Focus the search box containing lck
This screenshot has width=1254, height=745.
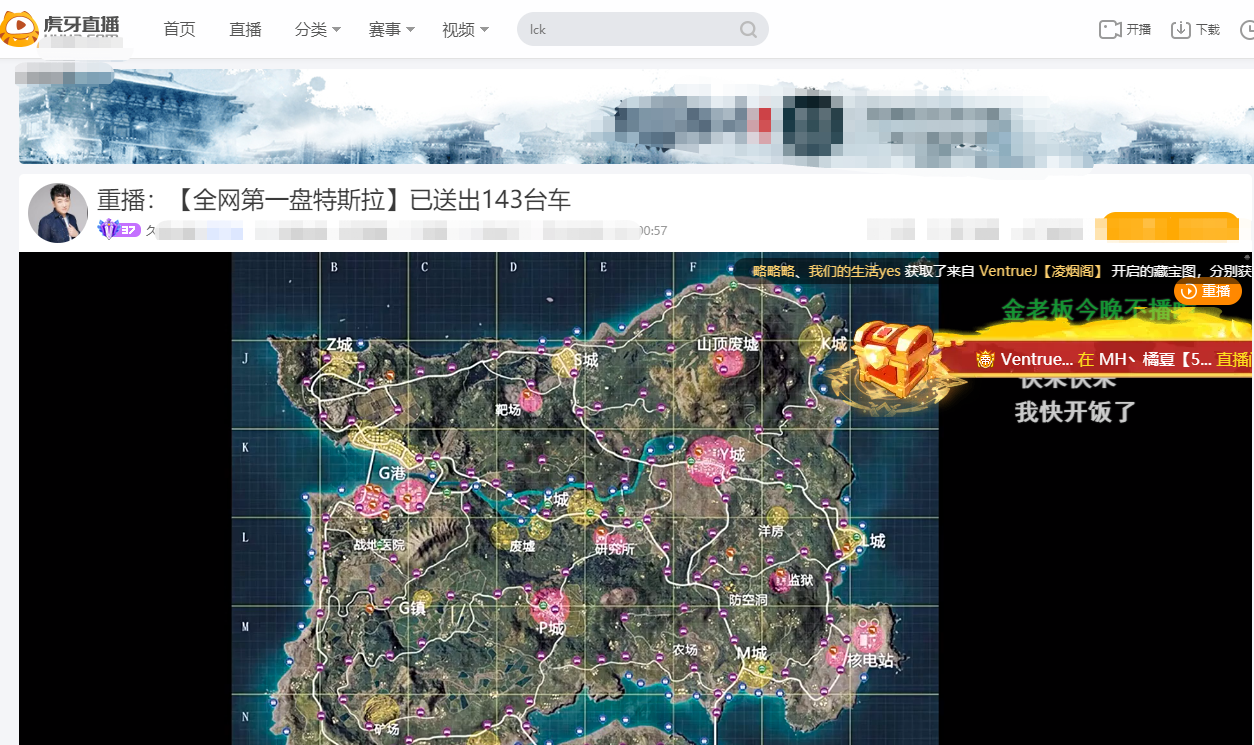pyautogui.click(x=642, y=29)
